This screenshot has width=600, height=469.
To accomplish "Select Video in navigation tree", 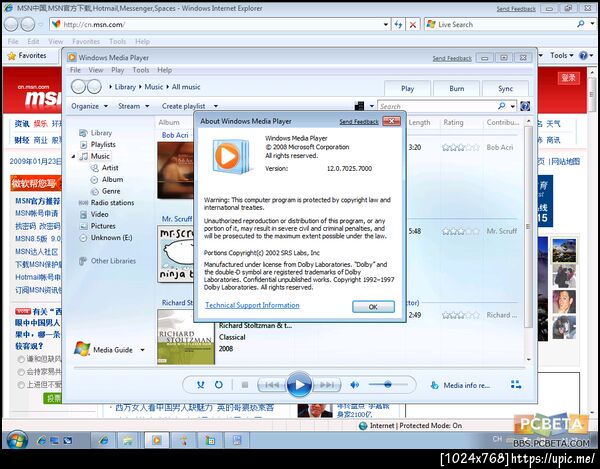I will point(99,214).
